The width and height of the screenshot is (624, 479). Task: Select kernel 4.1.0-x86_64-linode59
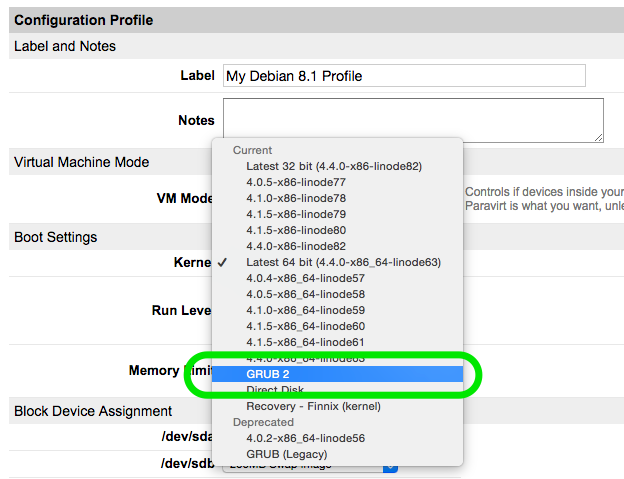305,310
